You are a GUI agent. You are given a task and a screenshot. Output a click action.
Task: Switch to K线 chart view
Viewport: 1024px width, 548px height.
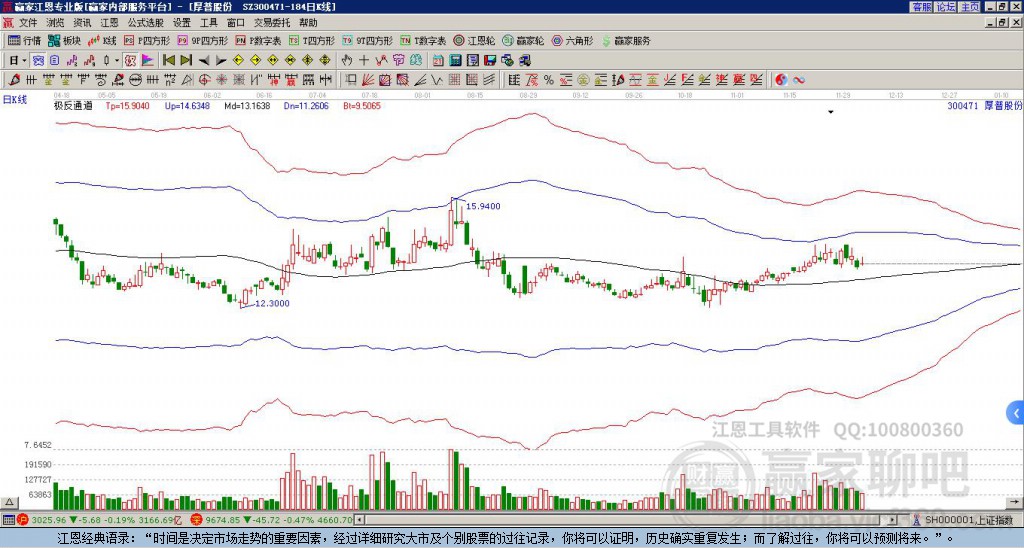pos(101,40)
